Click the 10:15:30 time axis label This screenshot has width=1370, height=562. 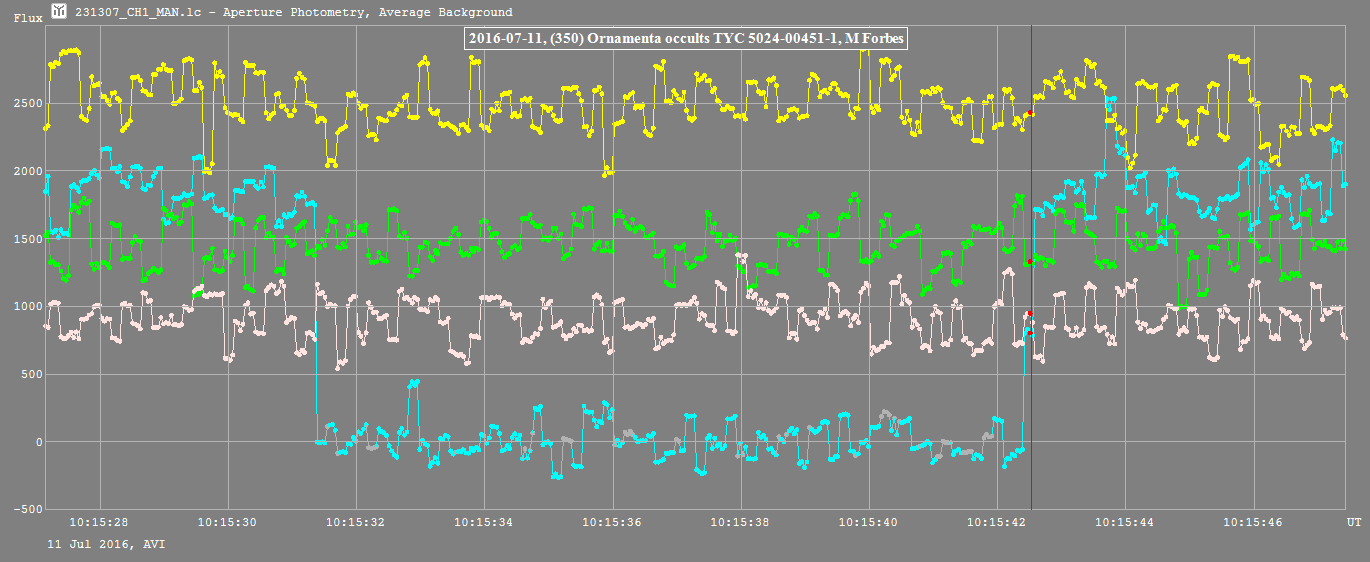point(228,522)
